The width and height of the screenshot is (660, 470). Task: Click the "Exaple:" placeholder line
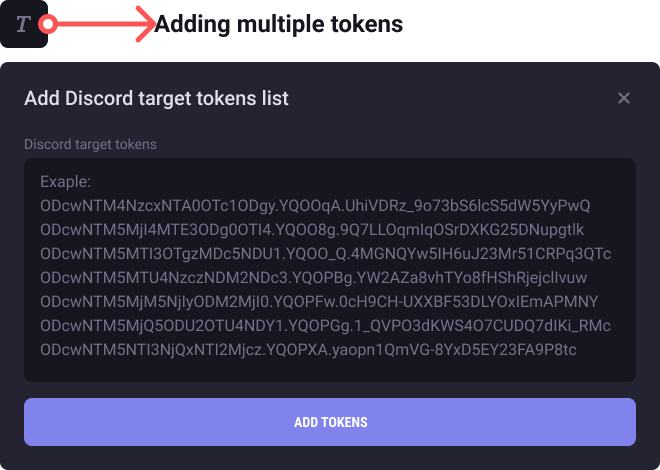(x=66, y=182)
